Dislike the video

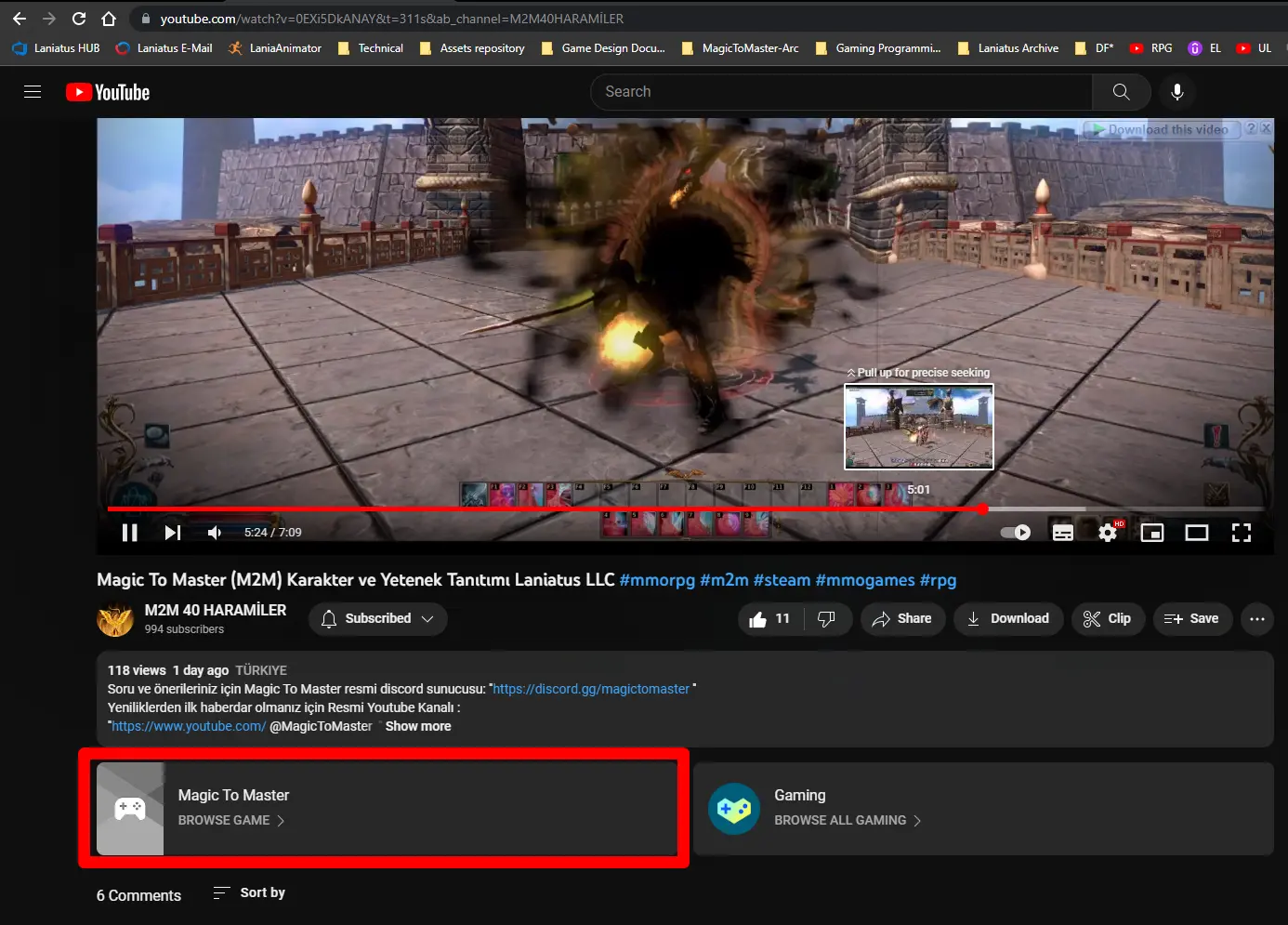(827, 619)
